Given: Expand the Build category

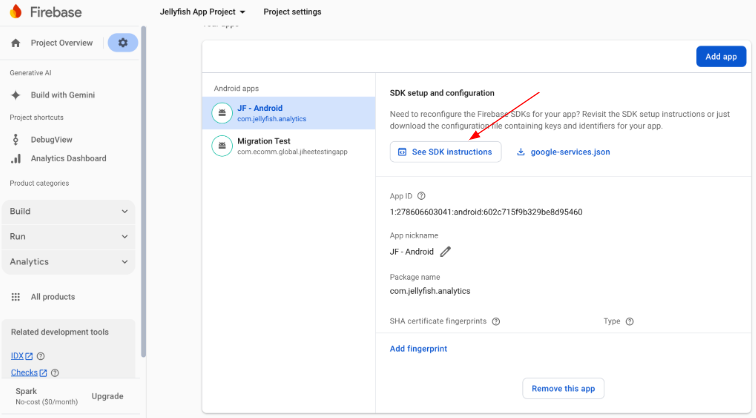Looking at the screenshot, I should (x=68, y=211).
